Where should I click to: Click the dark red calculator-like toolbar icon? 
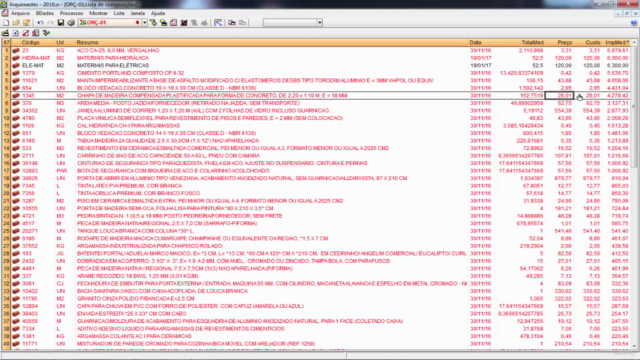(184, 23)
